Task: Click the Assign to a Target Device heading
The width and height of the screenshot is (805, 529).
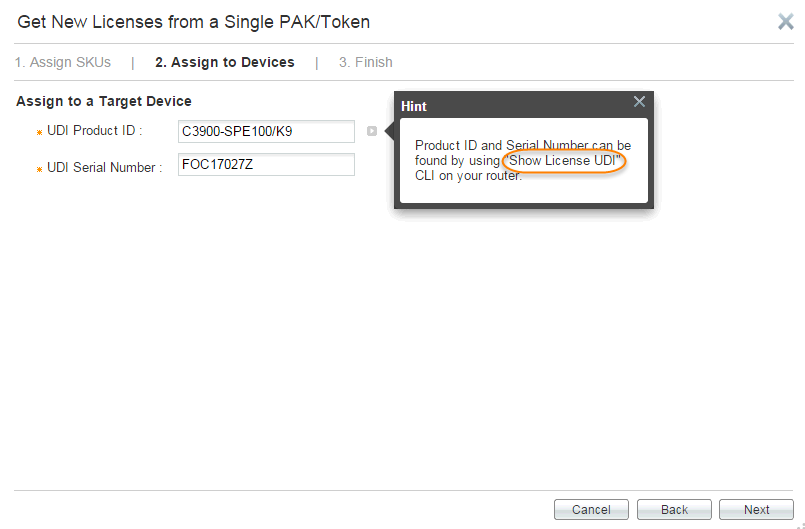Action: [104, 101]
